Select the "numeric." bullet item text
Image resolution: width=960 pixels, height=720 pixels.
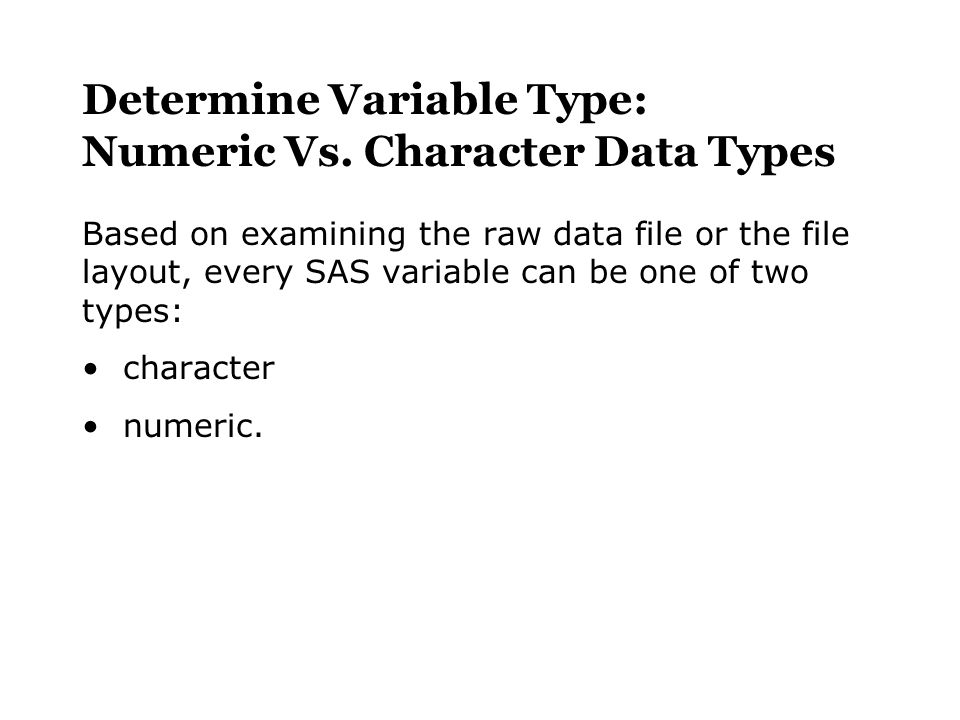click(193, 427)
